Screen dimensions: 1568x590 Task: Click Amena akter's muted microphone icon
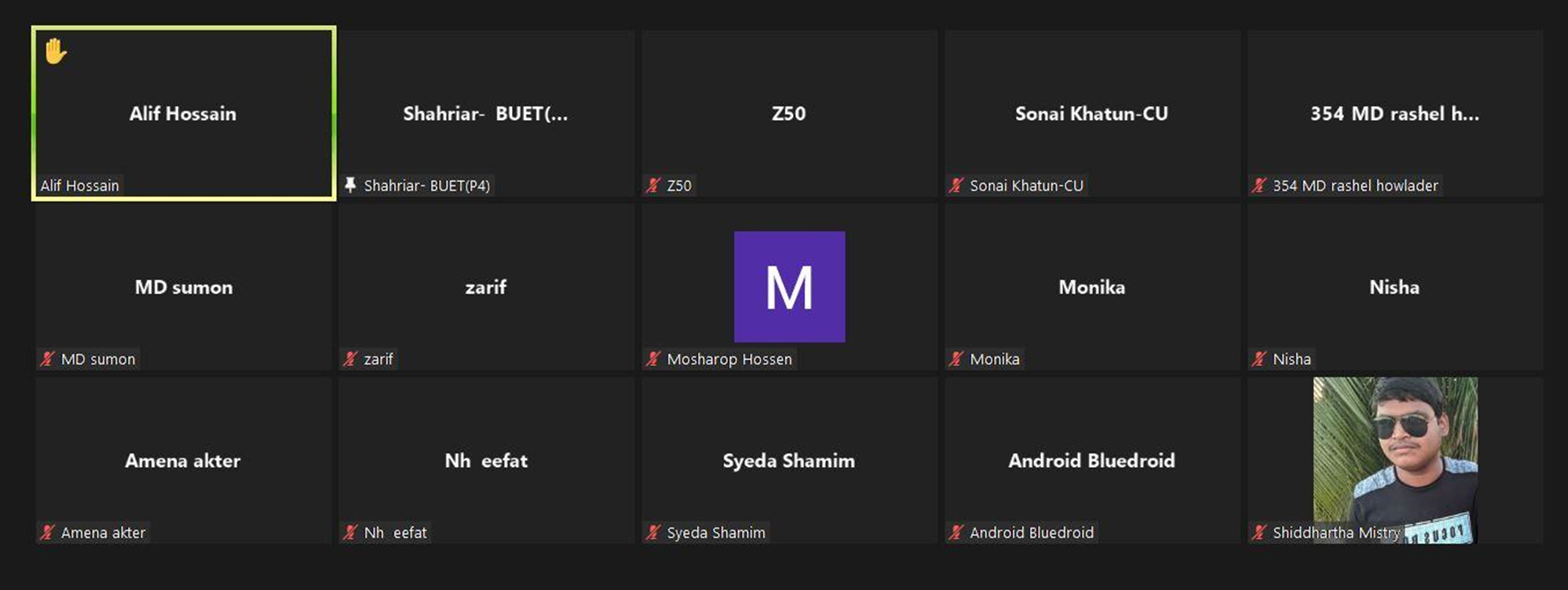[x=47, y=532]
